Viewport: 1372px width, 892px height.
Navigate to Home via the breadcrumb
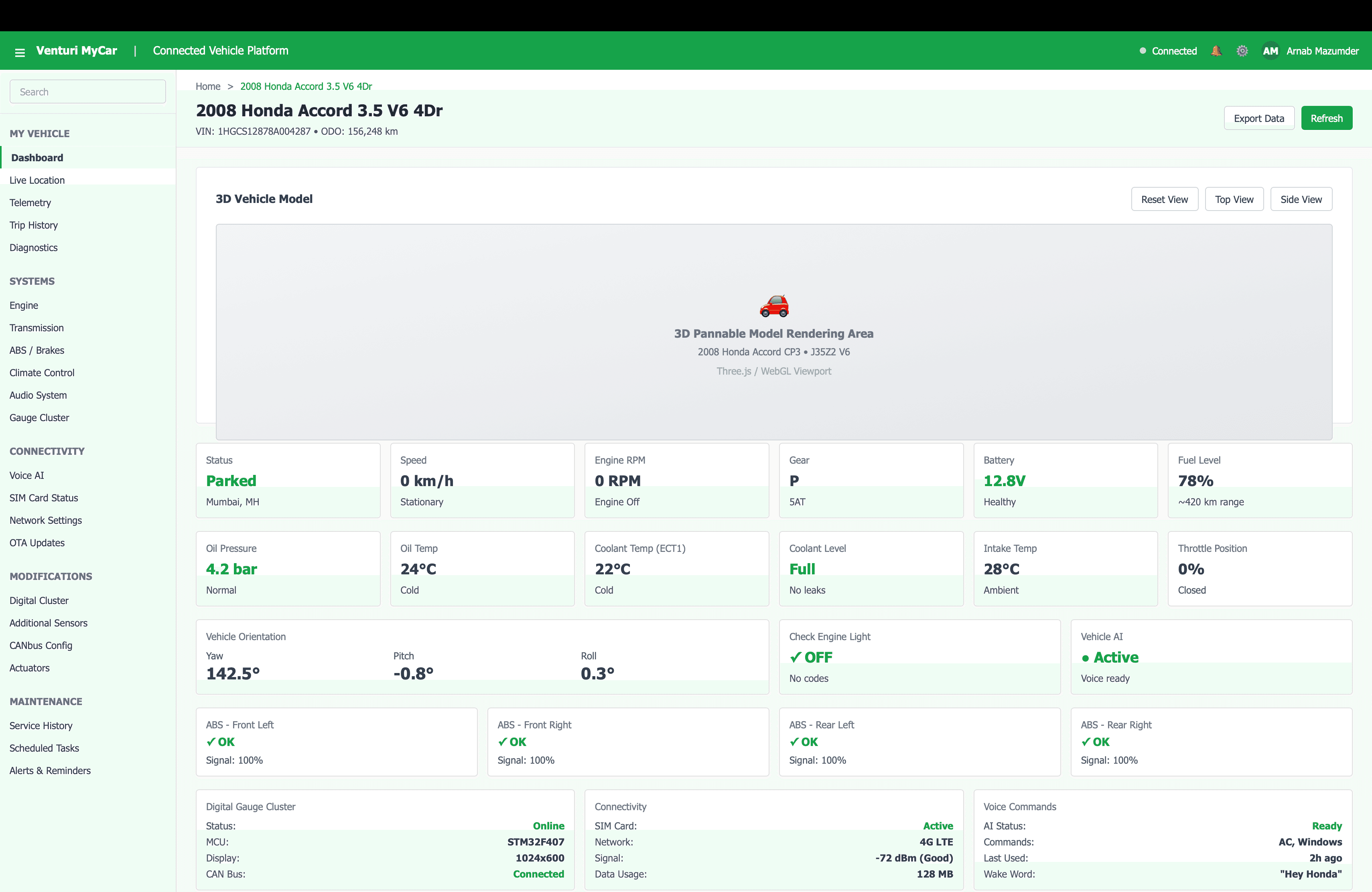click(208, 86)
